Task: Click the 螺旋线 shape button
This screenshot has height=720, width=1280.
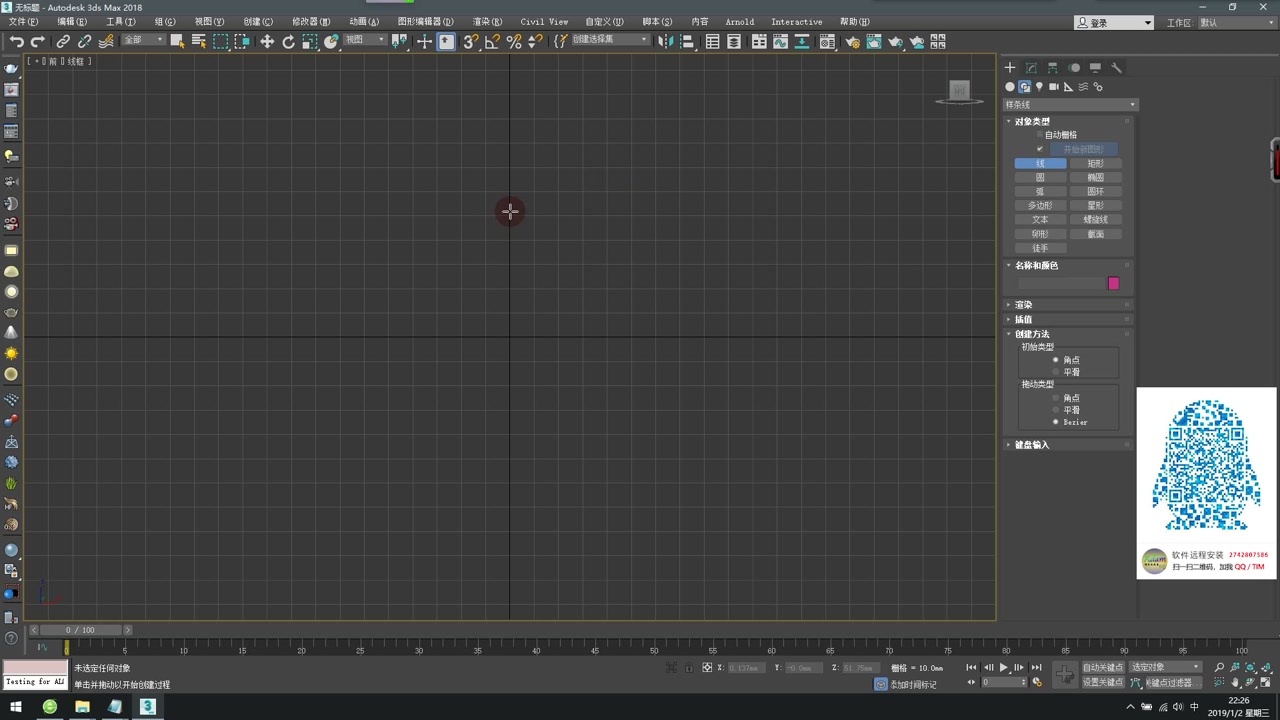Action: tap(1096, 220)
